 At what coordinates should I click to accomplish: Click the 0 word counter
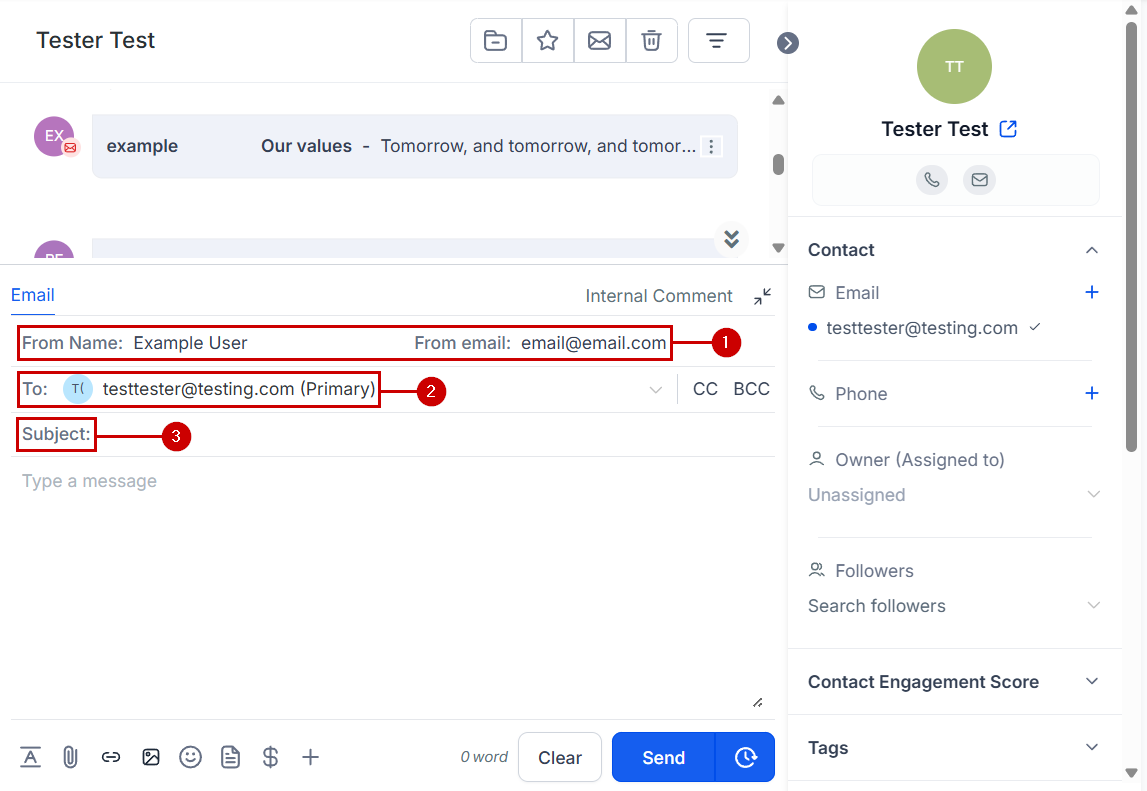pos(484,757)
